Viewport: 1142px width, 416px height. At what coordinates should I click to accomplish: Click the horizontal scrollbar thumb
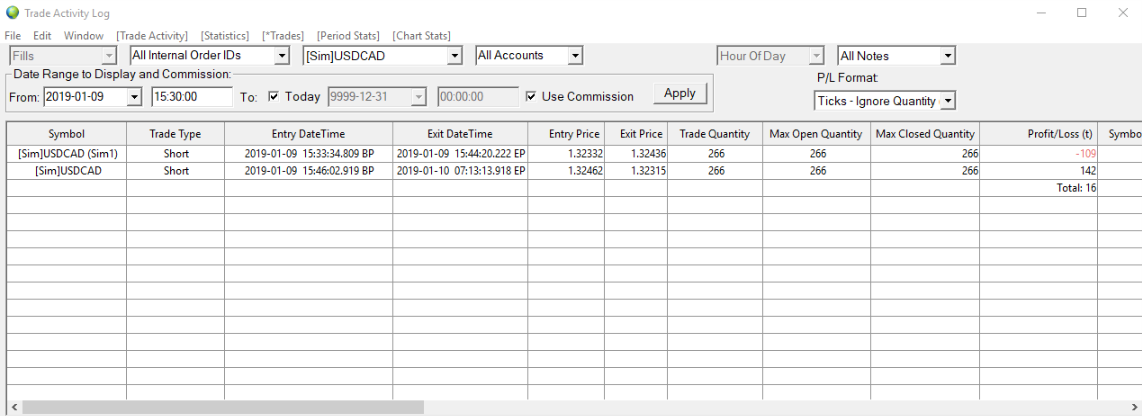coord(221,407)
